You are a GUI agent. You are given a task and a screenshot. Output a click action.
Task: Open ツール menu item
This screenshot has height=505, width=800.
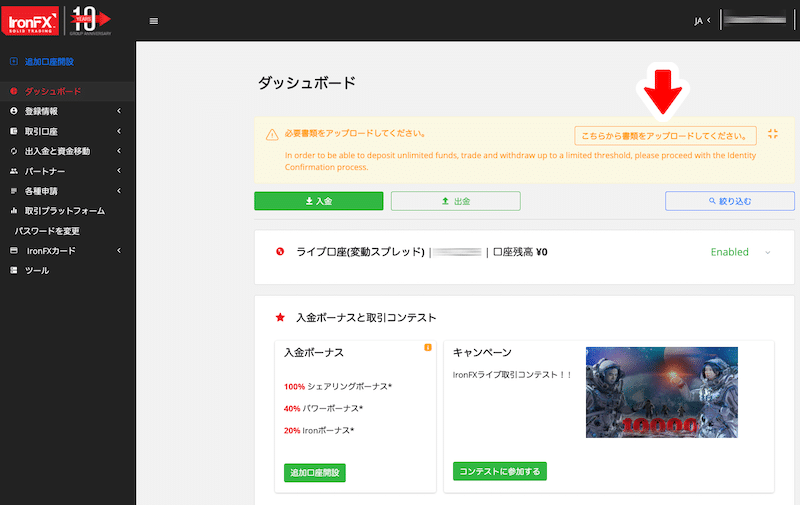click(x=37, y=270)
